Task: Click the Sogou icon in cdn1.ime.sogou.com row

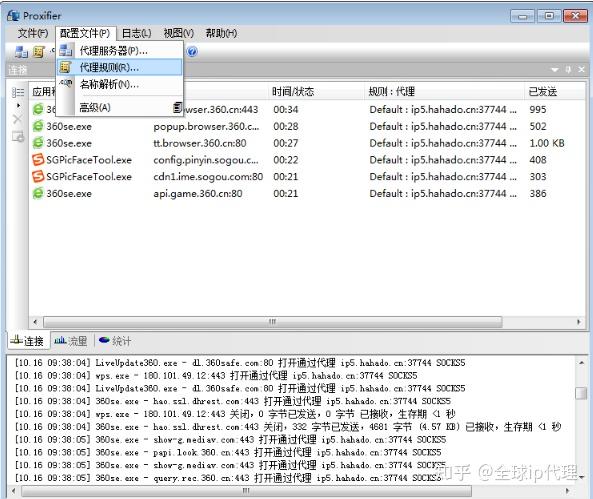Action: pos(38,176)
